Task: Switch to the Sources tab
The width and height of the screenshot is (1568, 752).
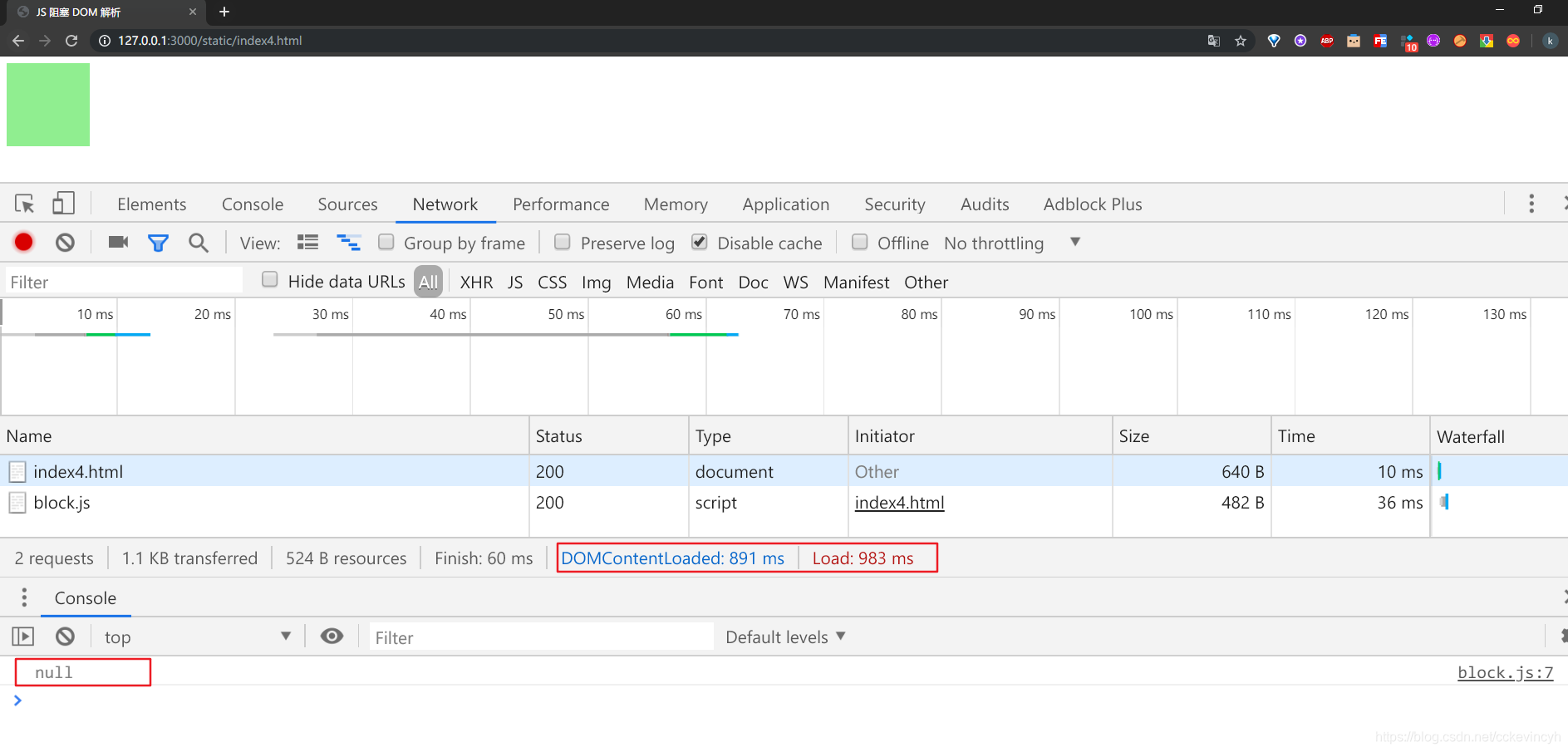Action: [347, 204]
